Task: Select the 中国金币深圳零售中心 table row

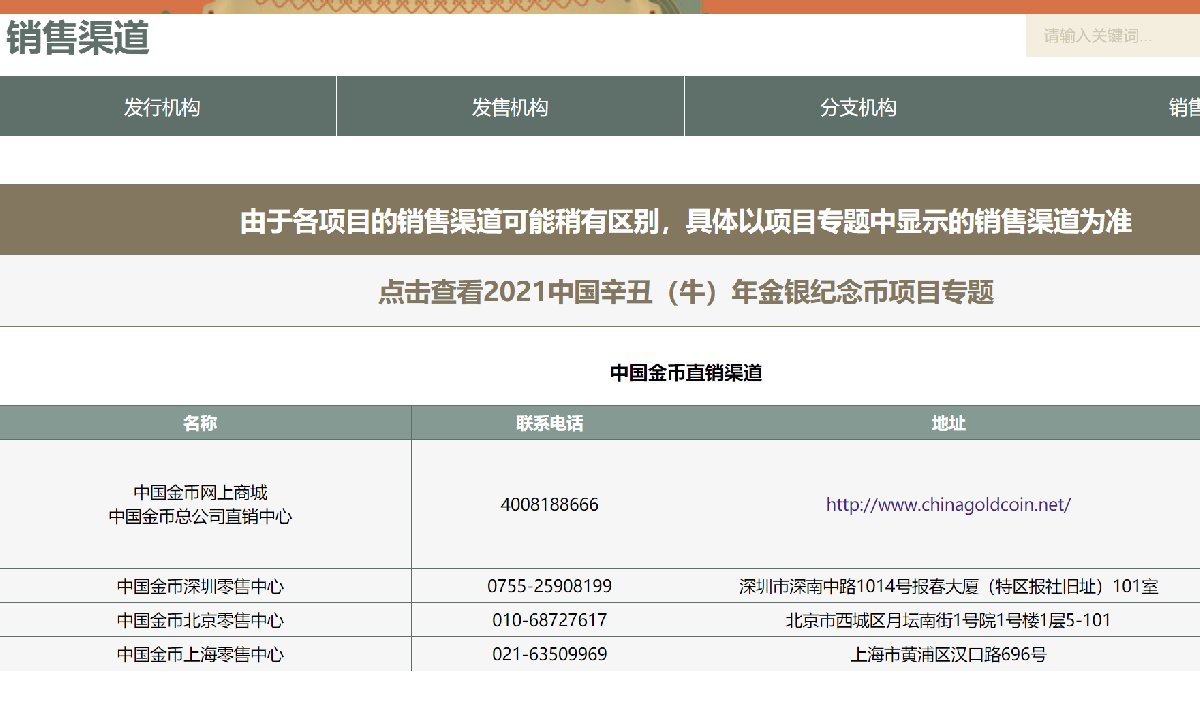Action: [200, 586]
